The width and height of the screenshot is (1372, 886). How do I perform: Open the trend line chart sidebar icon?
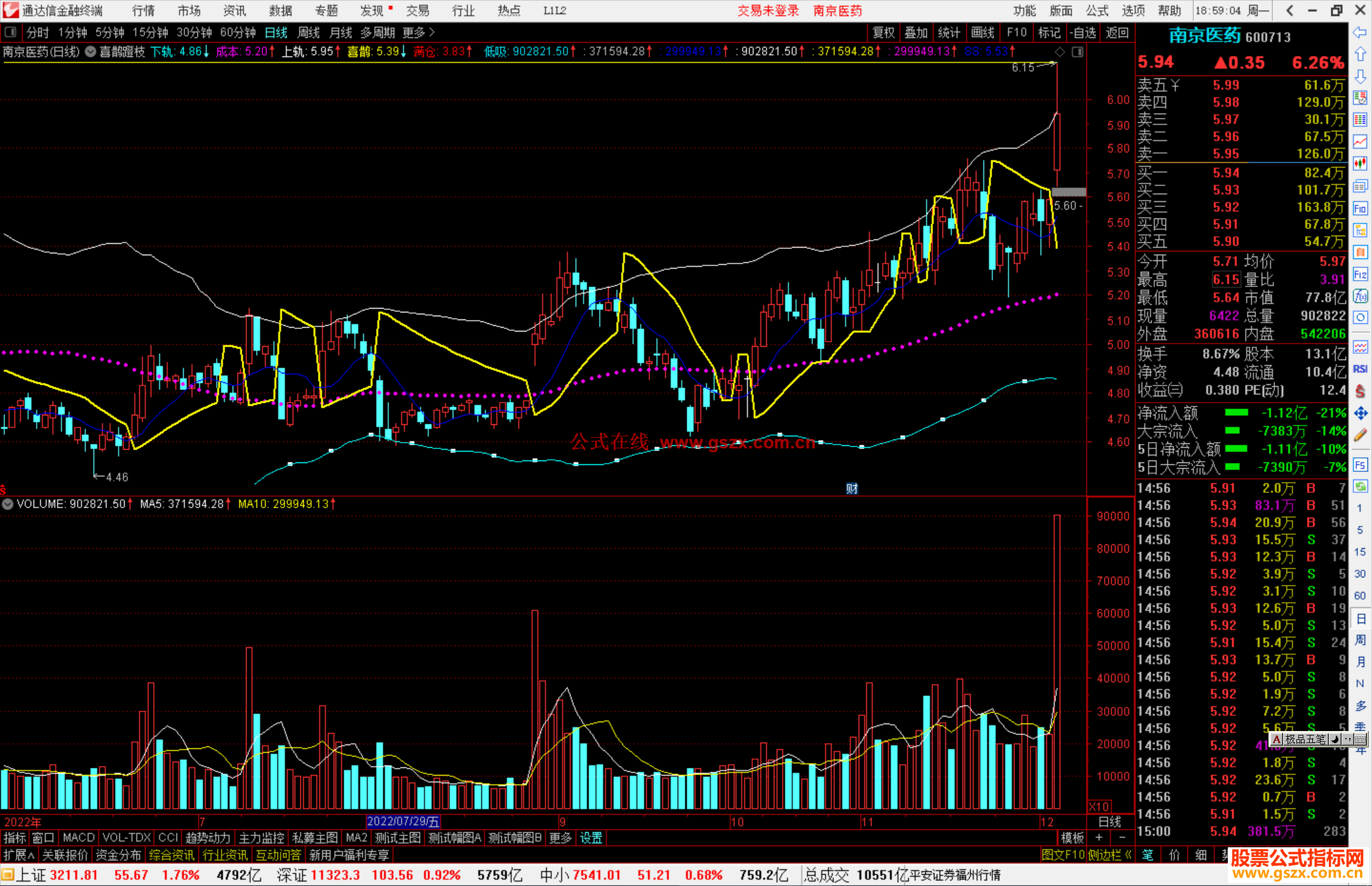tap(1360, 142)
